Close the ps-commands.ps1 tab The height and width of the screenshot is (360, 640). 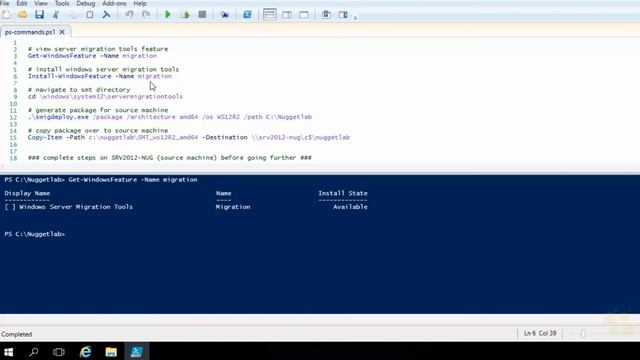[62, 32]
